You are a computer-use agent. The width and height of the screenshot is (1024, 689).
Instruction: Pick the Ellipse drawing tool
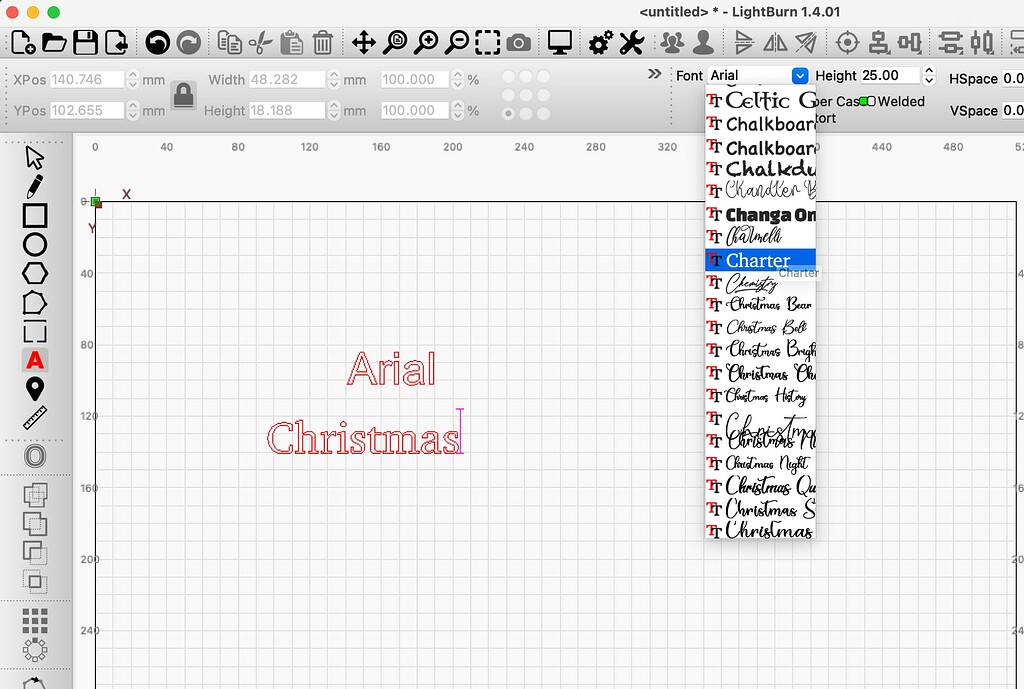pos(33,244)
